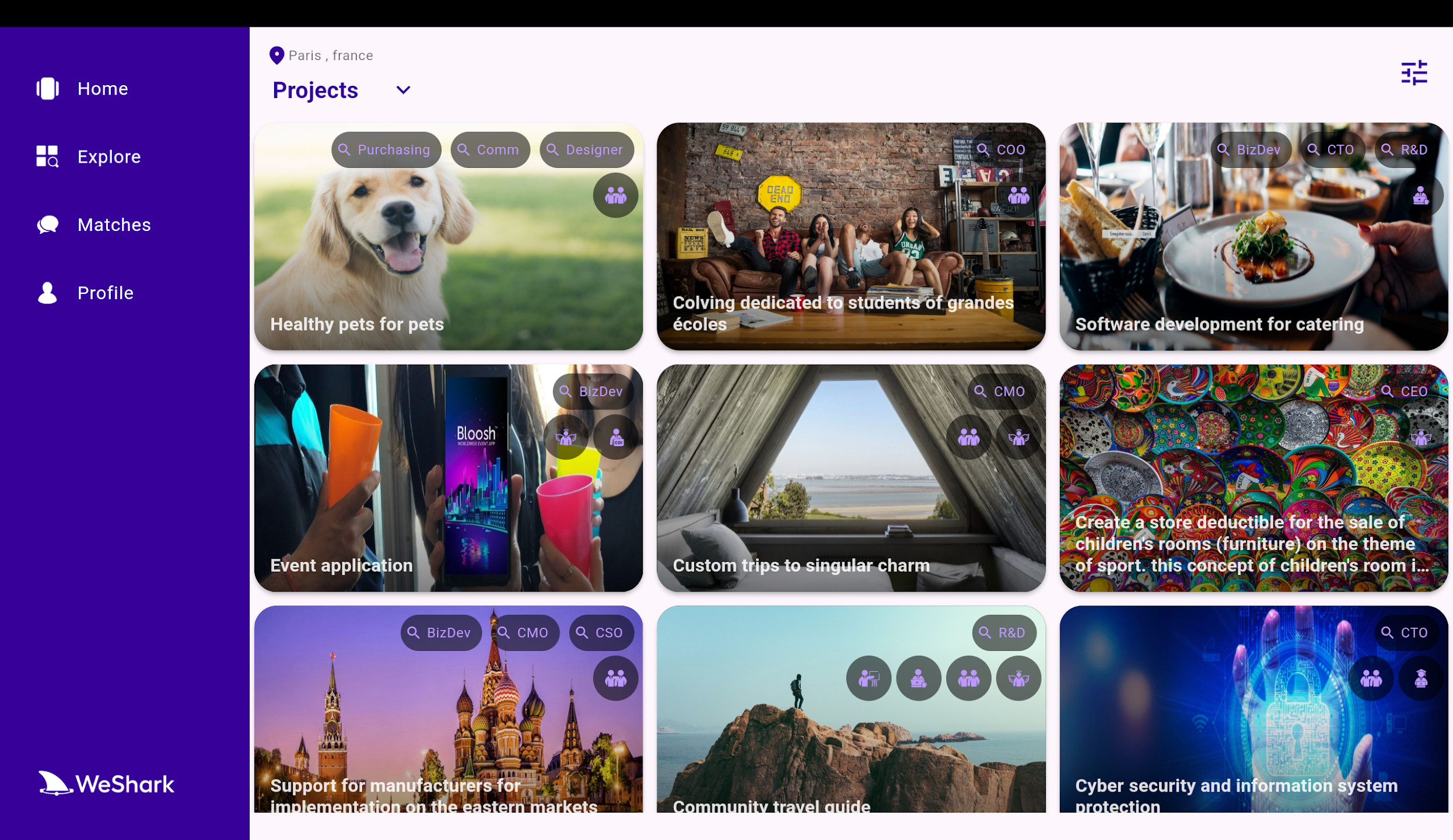Click the 'Paris , france' location text
The width and height of the screenshot is (1453, 840).
(x=331, y=55)
